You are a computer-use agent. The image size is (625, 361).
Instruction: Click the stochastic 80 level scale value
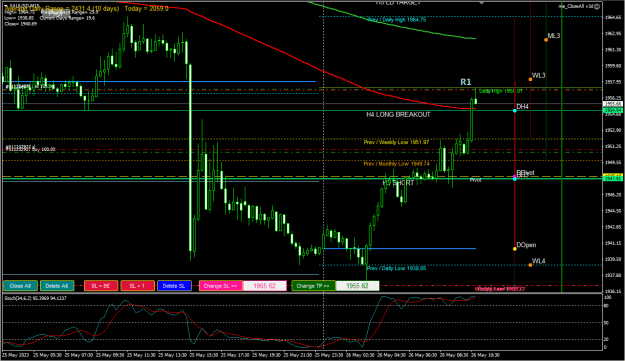click(607, 306)
